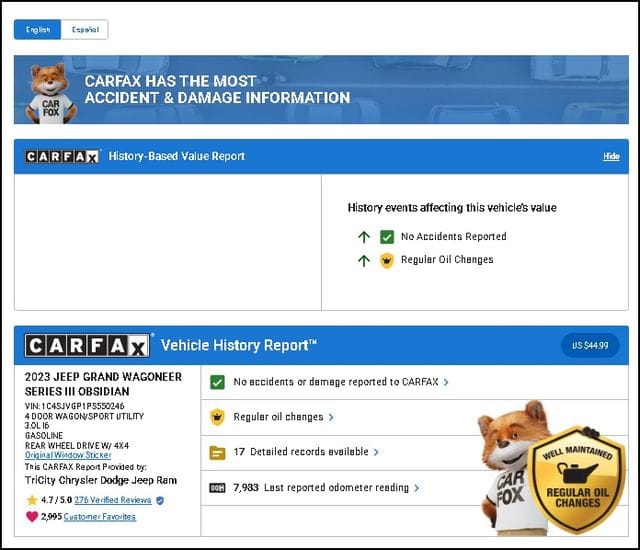Click green check next to No accidents or damage
Image resolution: width=640 pixels, height=550 pixels.
(217, 382)
